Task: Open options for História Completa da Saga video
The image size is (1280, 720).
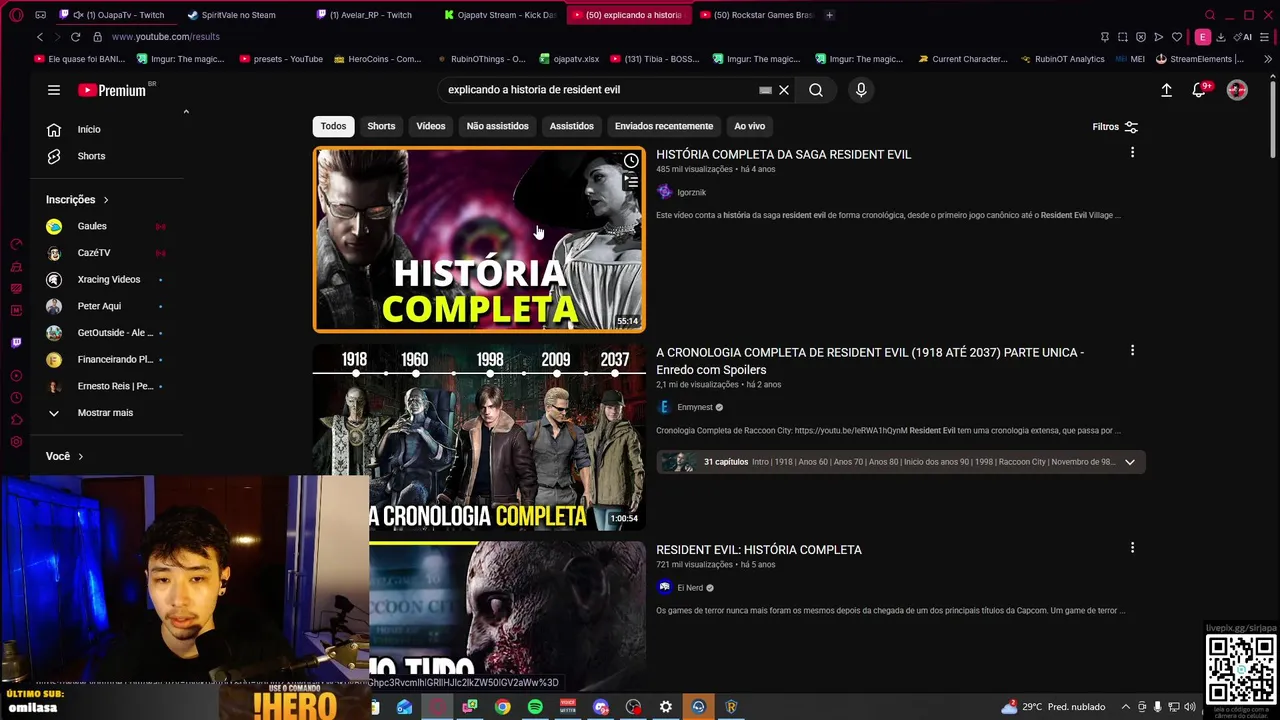Action: [1132, 153]
